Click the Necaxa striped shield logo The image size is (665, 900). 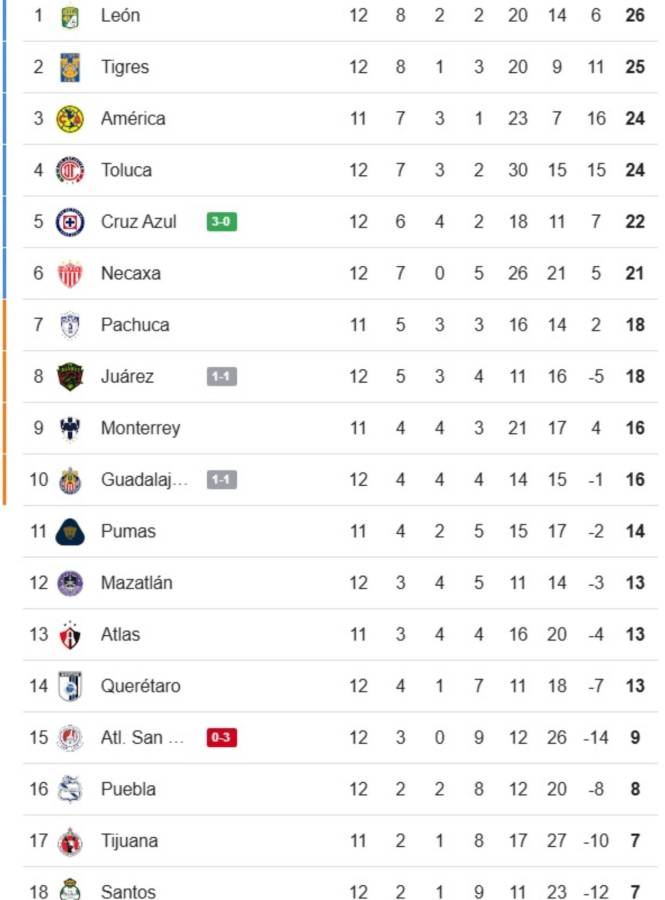pos(70,273)
